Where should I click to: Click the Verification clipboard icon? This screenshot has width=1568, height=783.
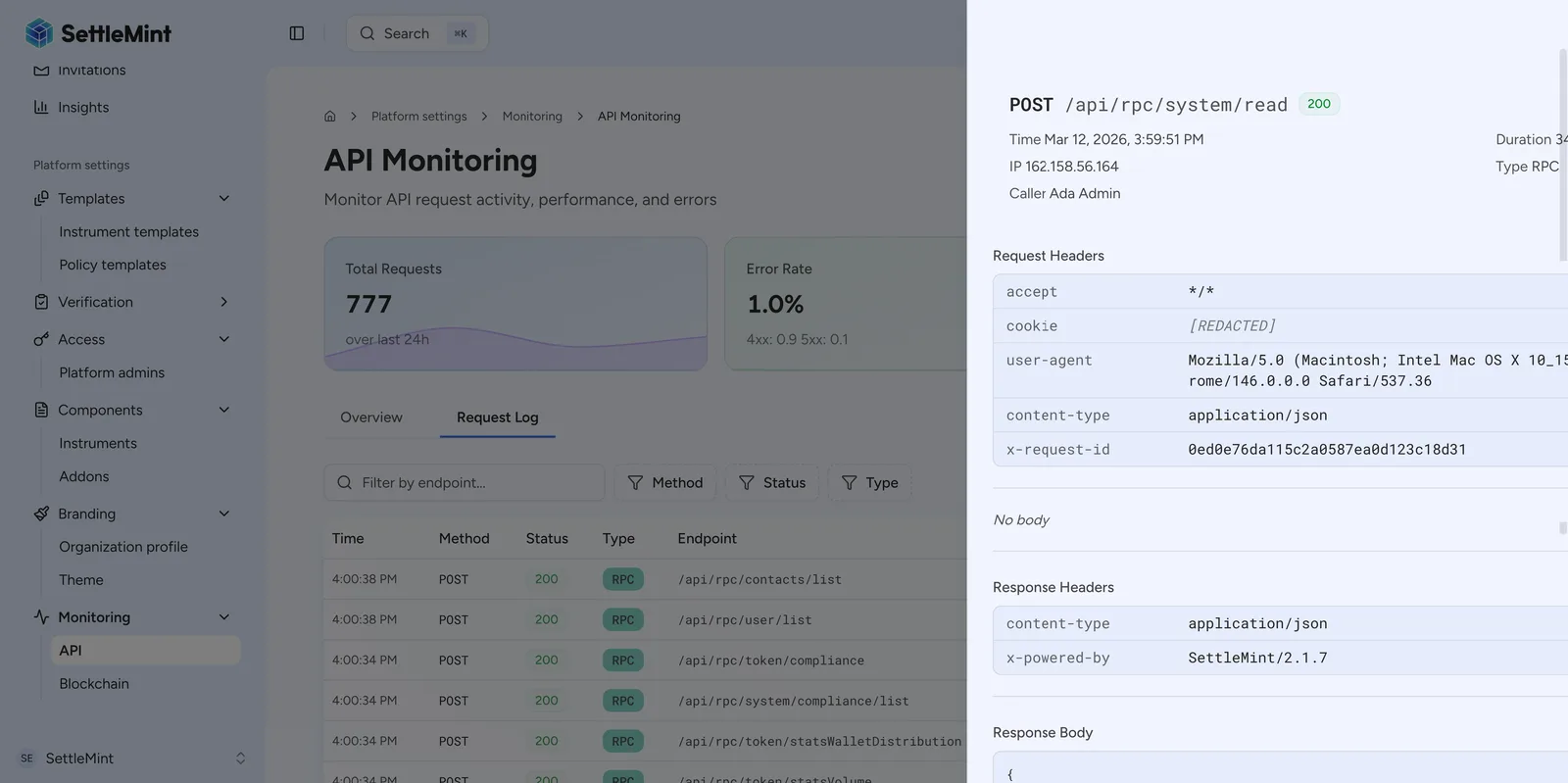coord(41,302)
